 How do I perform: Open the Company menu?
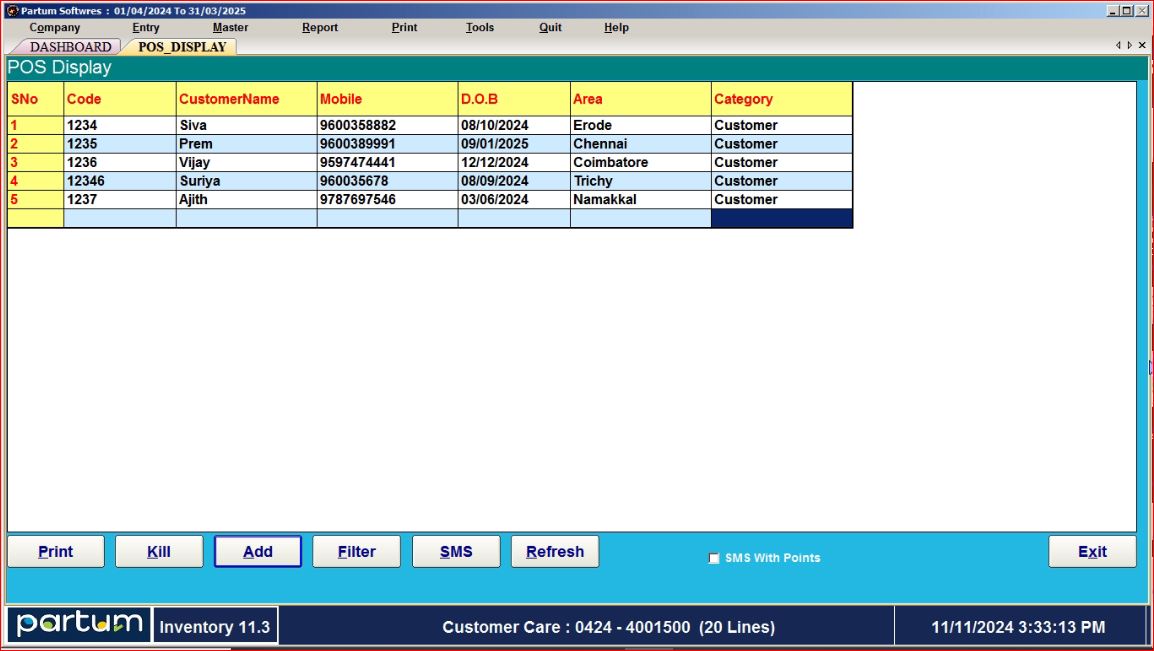point(55,28)
